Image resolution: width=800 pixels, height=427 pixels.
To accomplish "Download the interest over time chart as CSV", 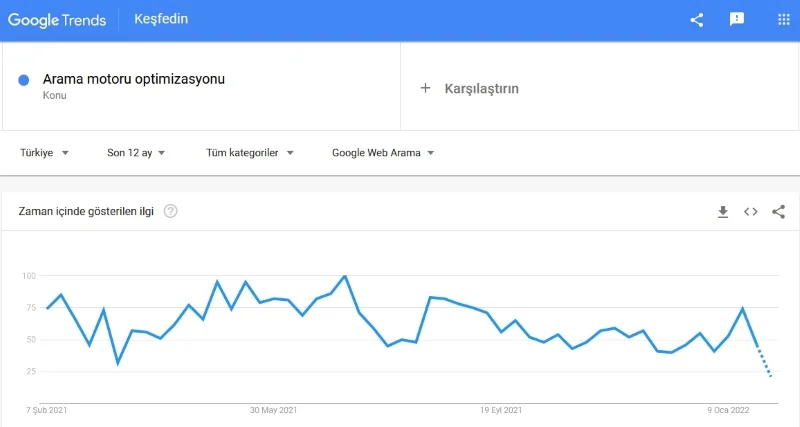I will pyautogui.click(x=723, y=212).
